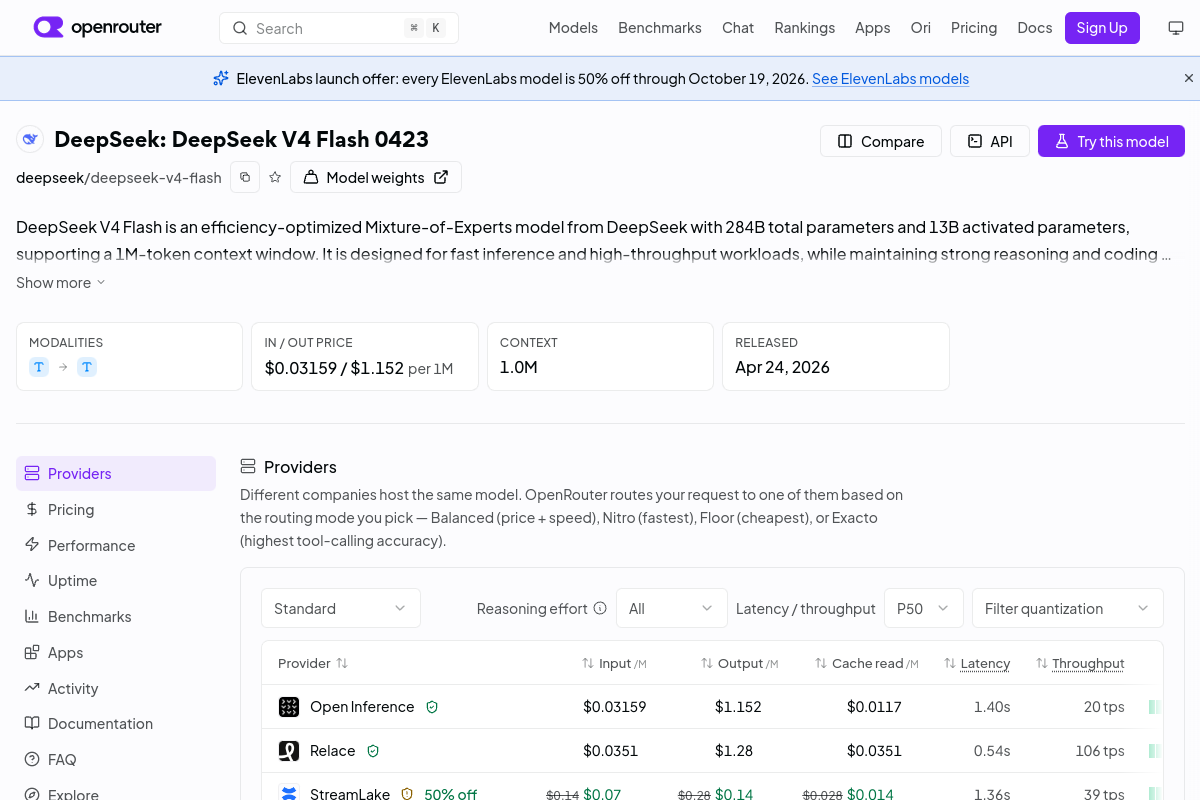Select Apps sidebar item
Image resolution: width=1200 pixels, height=800 pixels.
[x=116, y=652]
